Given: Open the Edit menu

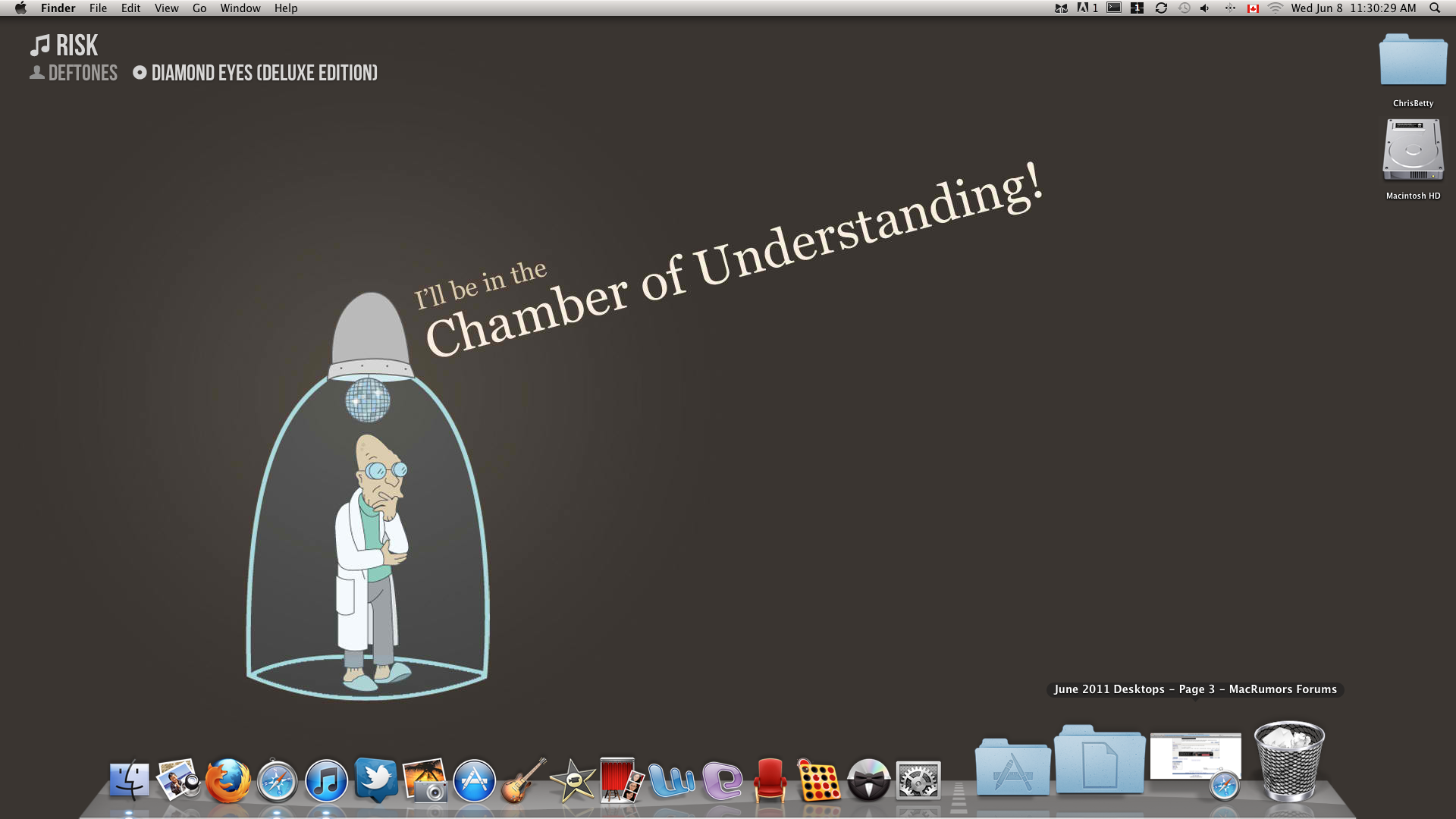Looking at the screenshot, I should point(130,8).
